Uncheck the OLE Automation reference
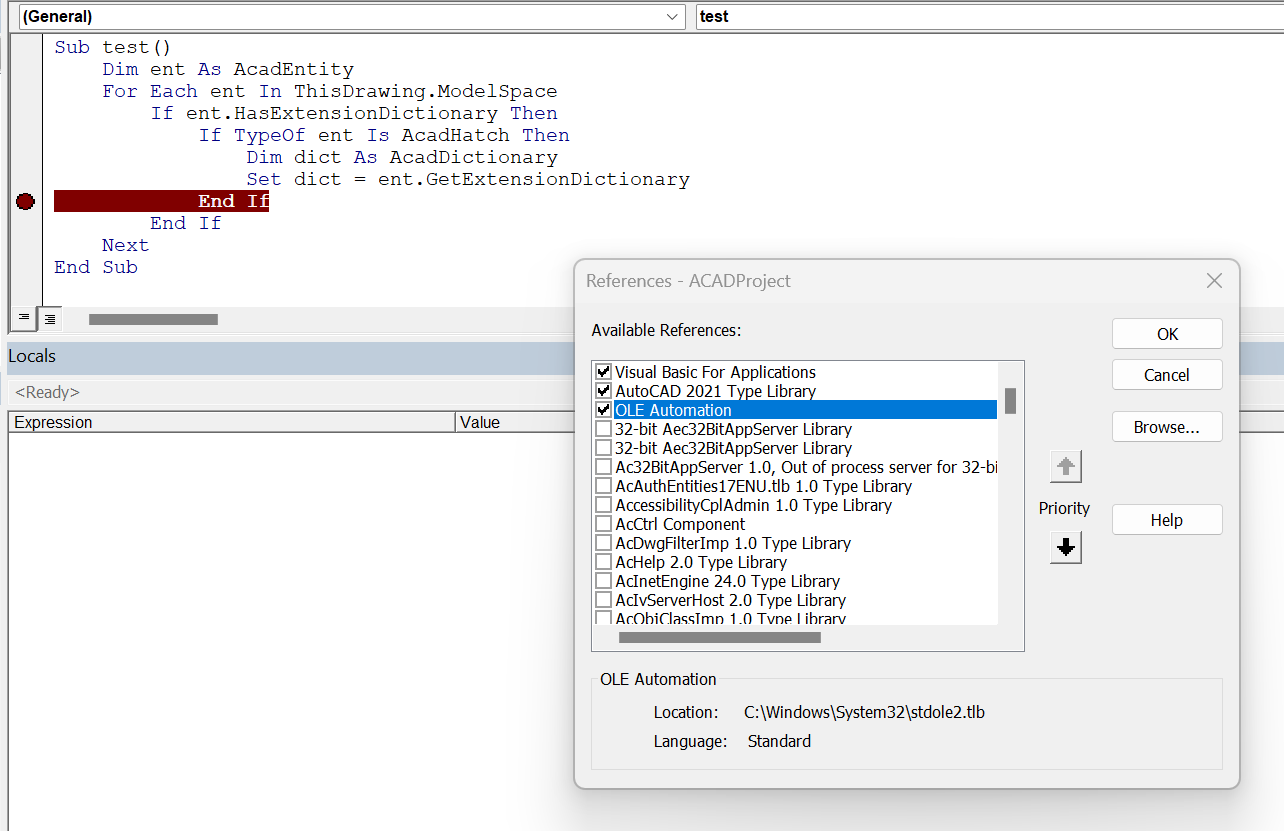The height and width of the screenshot is (831, 1284). [x=603, y=410]
